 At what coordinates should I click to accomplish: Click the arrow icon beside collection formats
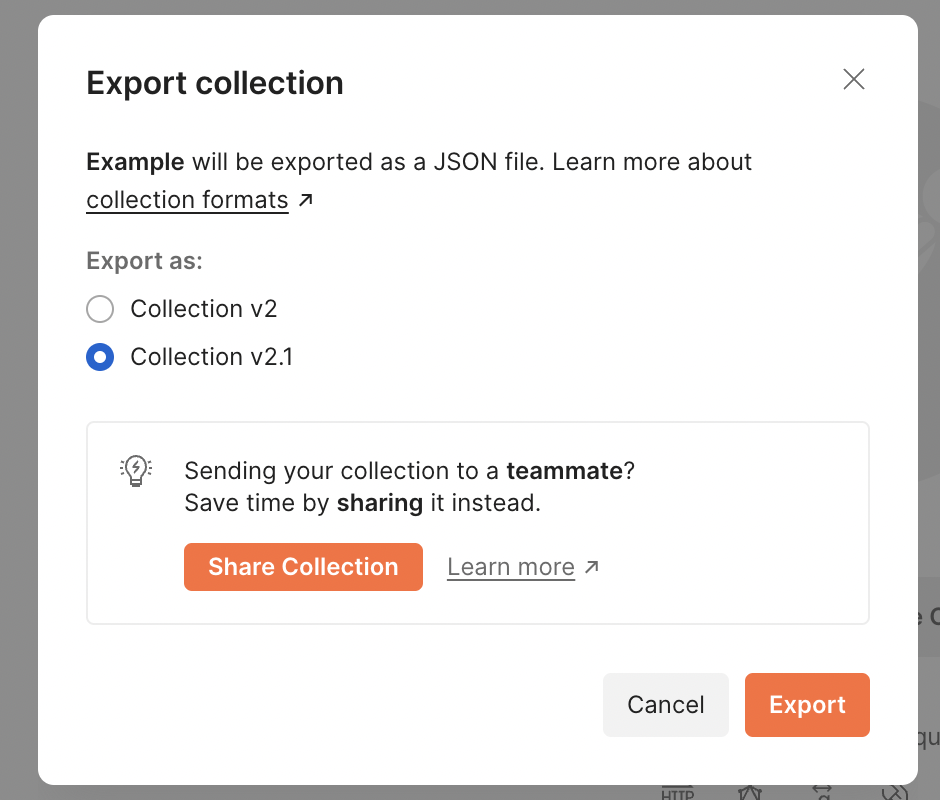(x=306, y=200)
